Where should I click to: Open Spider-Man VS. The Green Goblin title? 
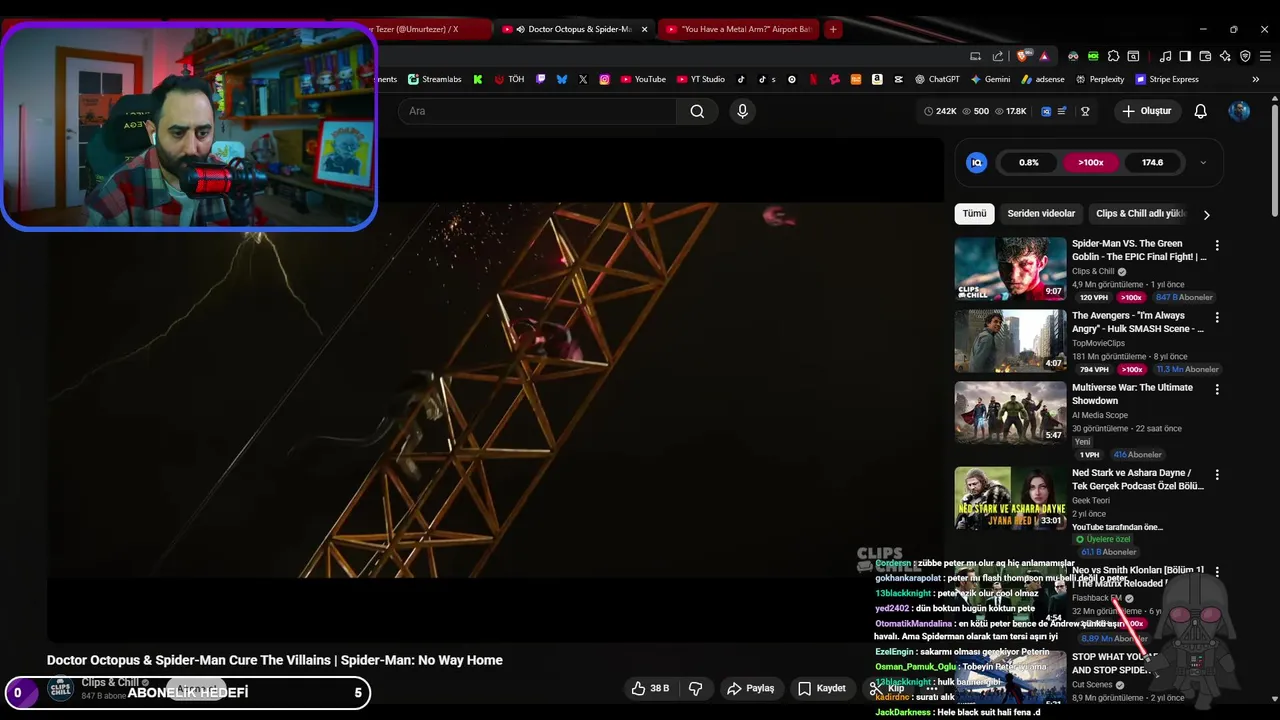[x=1139, y=250]
